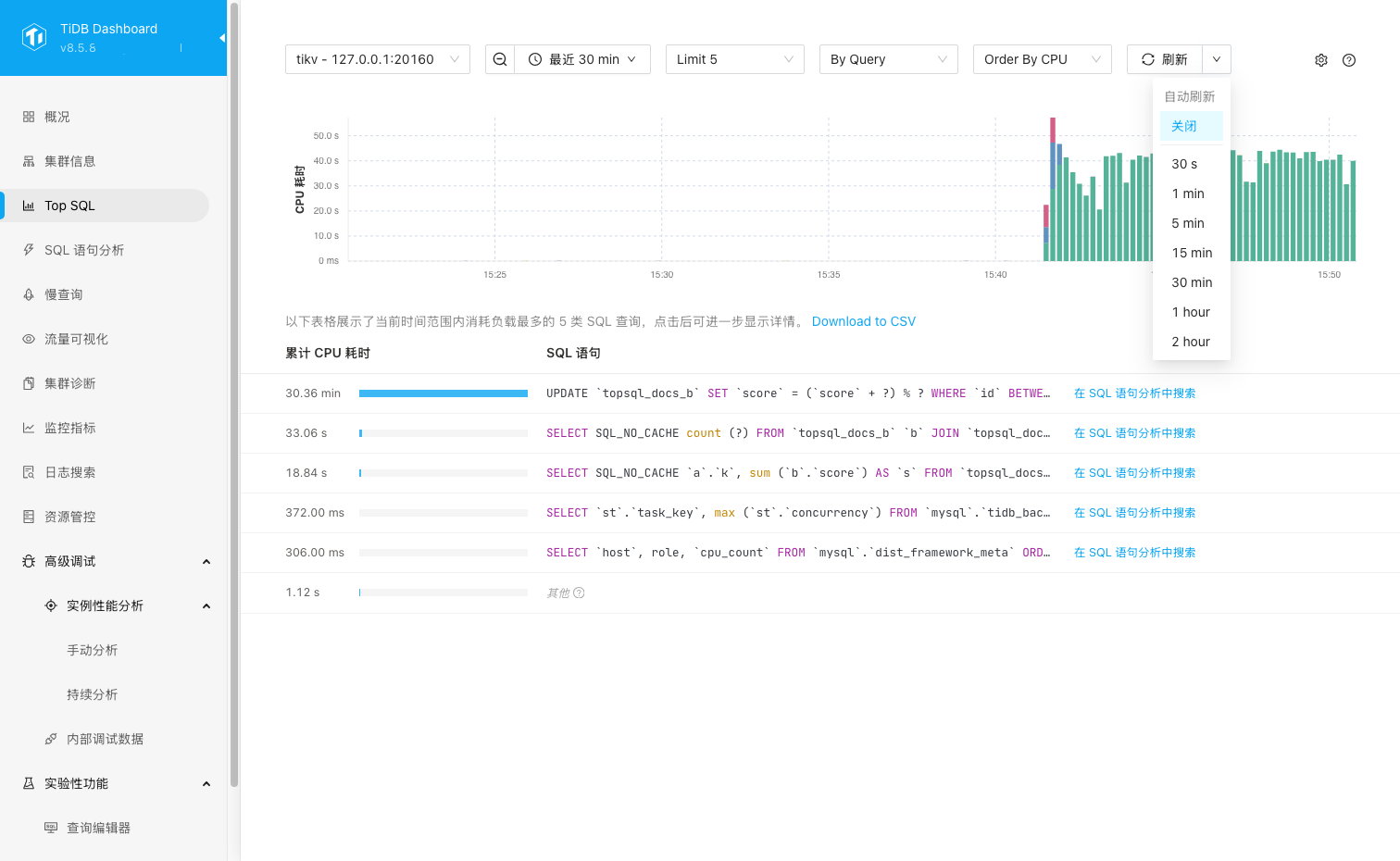Go to SQL 语句分析 page

point(83,250)
